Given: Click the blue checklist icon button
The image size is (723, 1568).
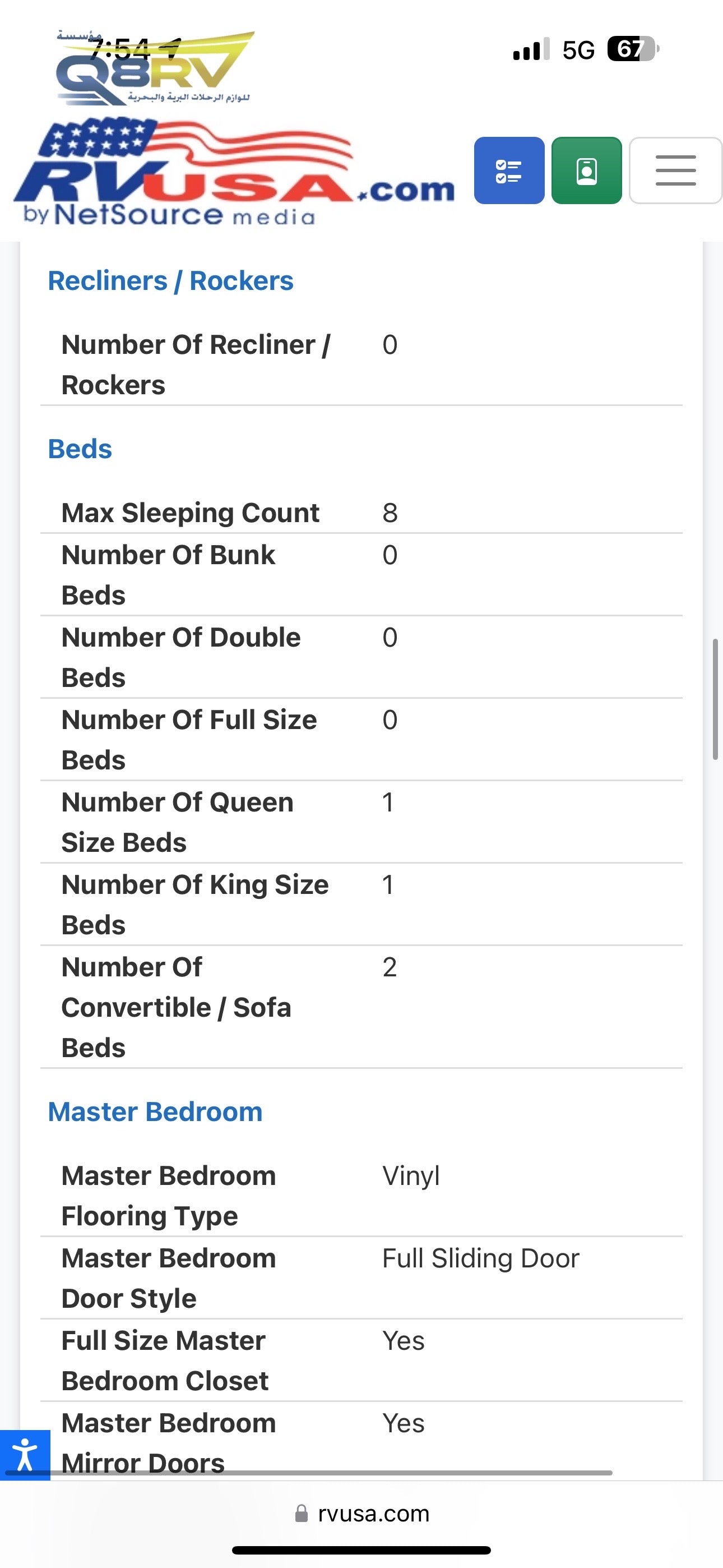Looking at the screenshot, I should (x=509, y=170).
